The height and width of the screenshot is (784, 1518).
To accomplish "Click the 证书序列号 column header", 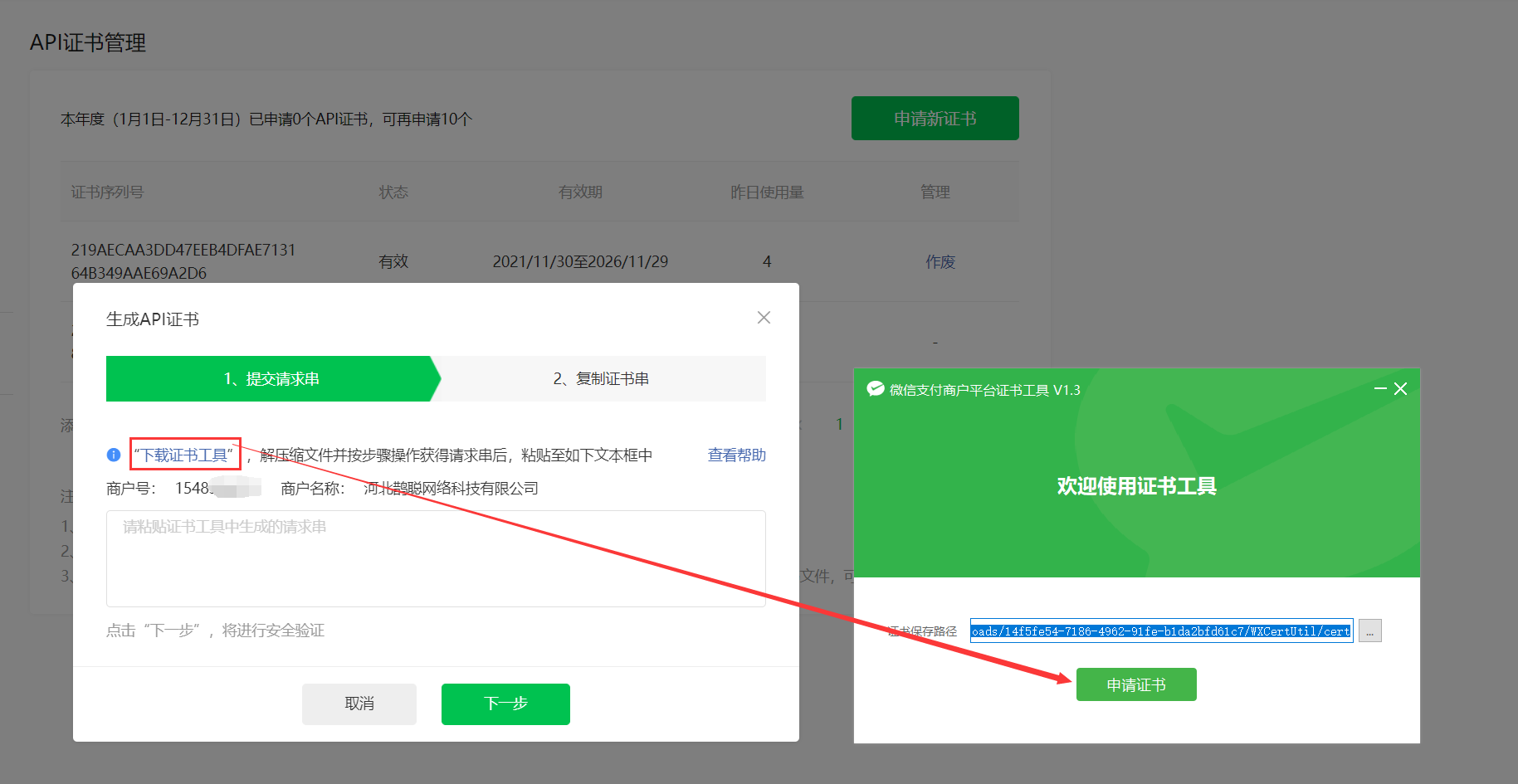I will coord(107,192).
